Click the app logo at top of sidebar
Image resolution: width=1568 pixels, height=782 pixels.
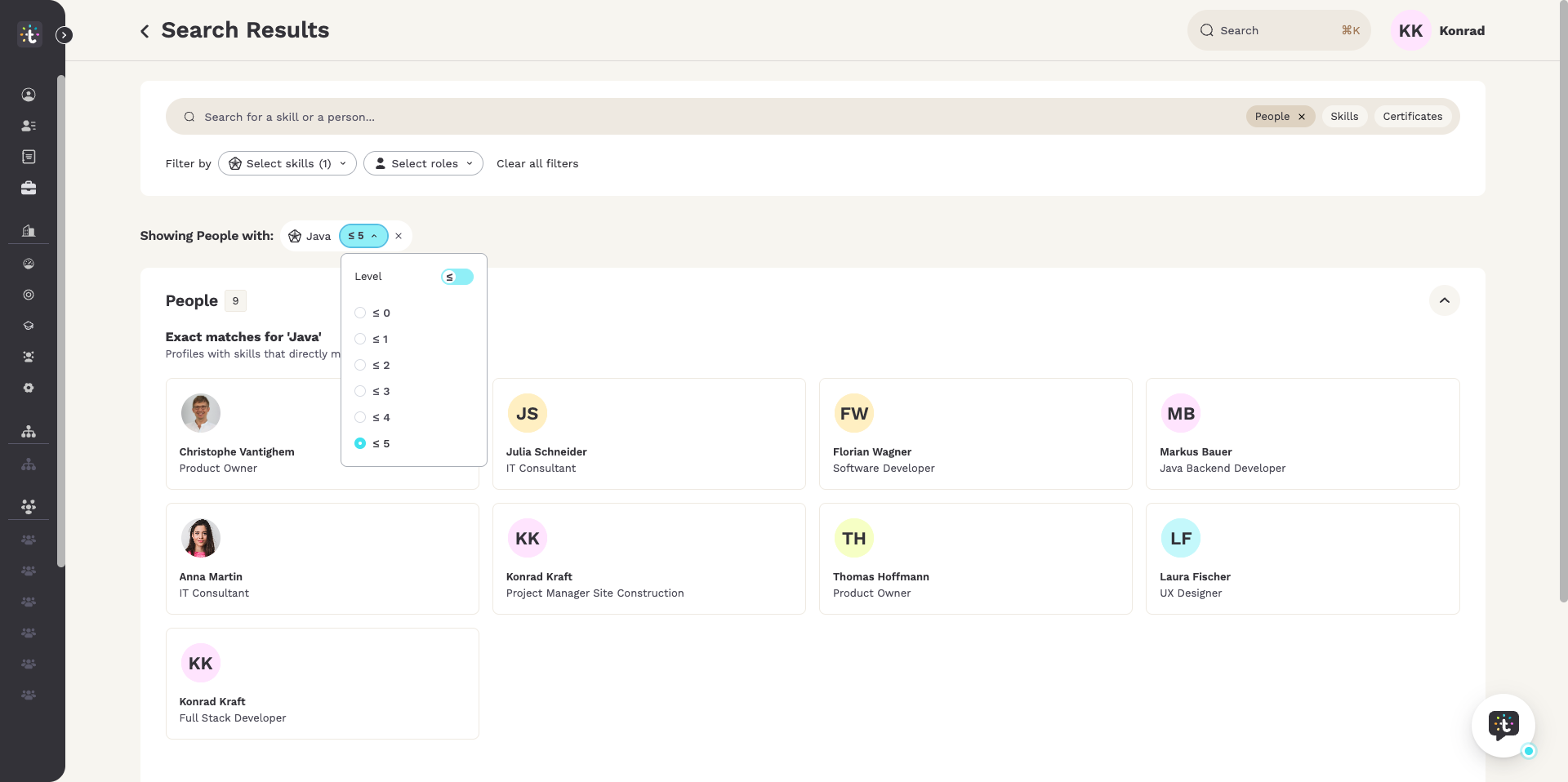[29, 34]
